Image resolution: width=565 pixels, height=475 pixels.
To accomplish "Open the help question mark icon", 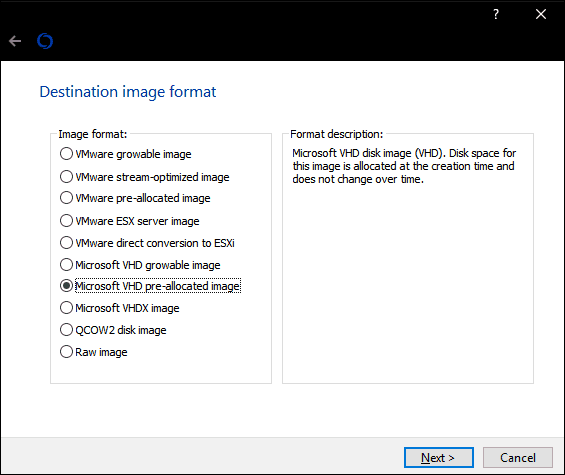I will tap(496, 14).
